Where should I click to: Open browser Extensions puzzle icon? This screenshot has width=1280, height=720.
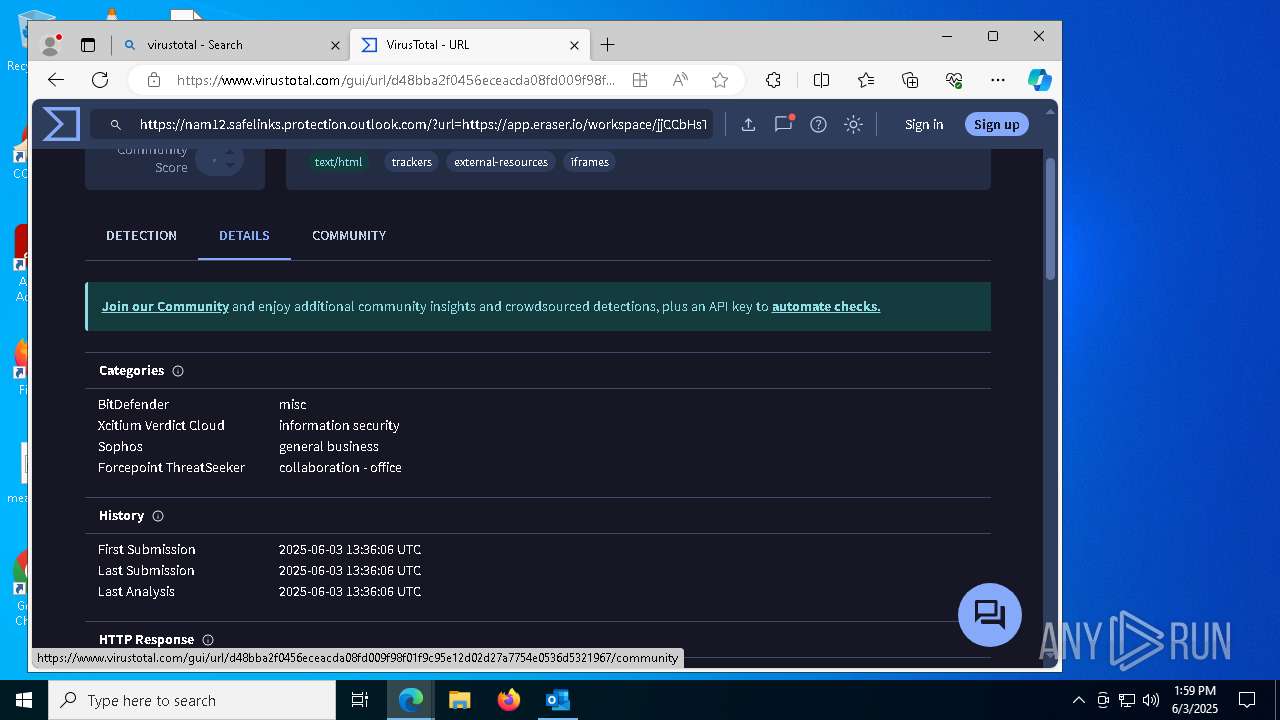773,80
